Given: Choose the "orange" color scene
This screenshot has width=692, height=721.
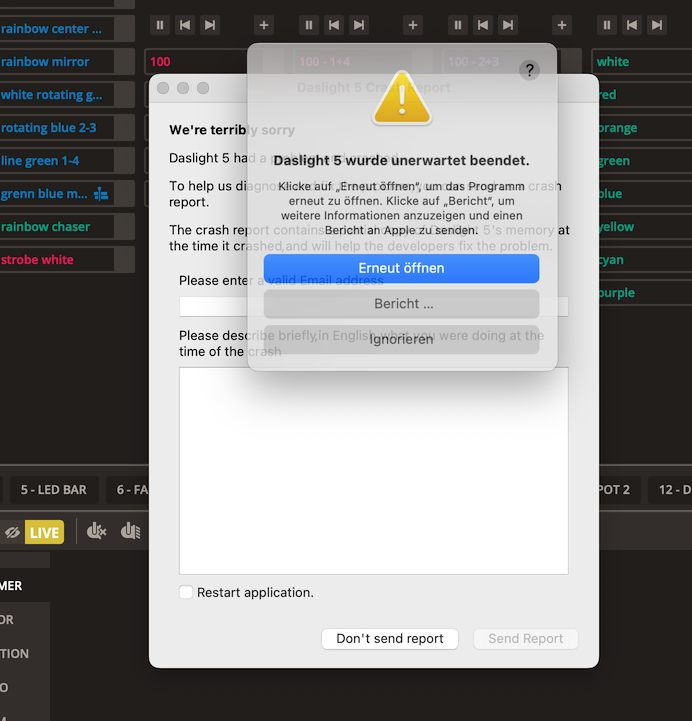Looking at the screenshot, I should coord(645,128).
